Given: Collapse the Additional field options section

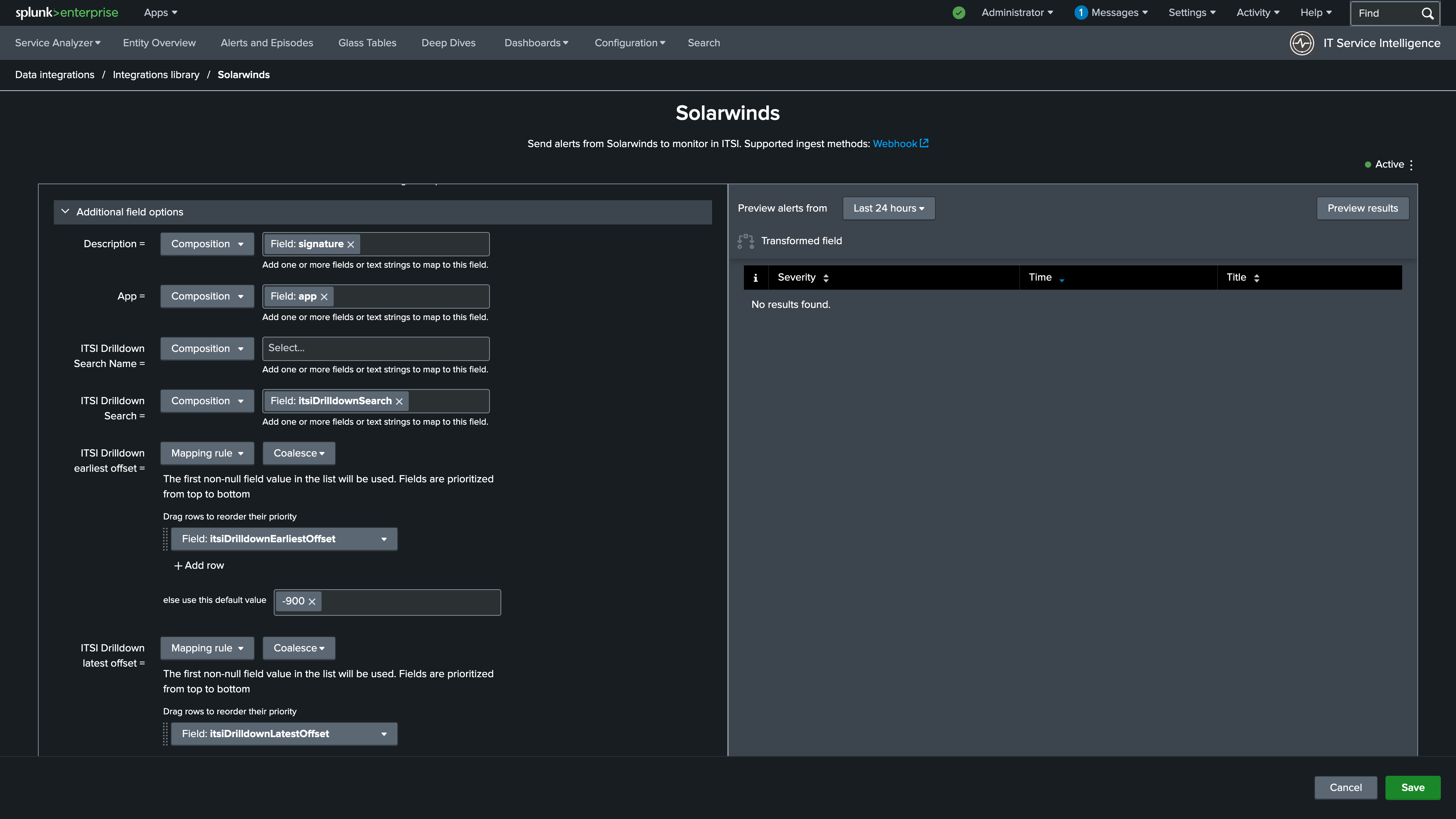Looking at the screenshot, I should 65,212.
